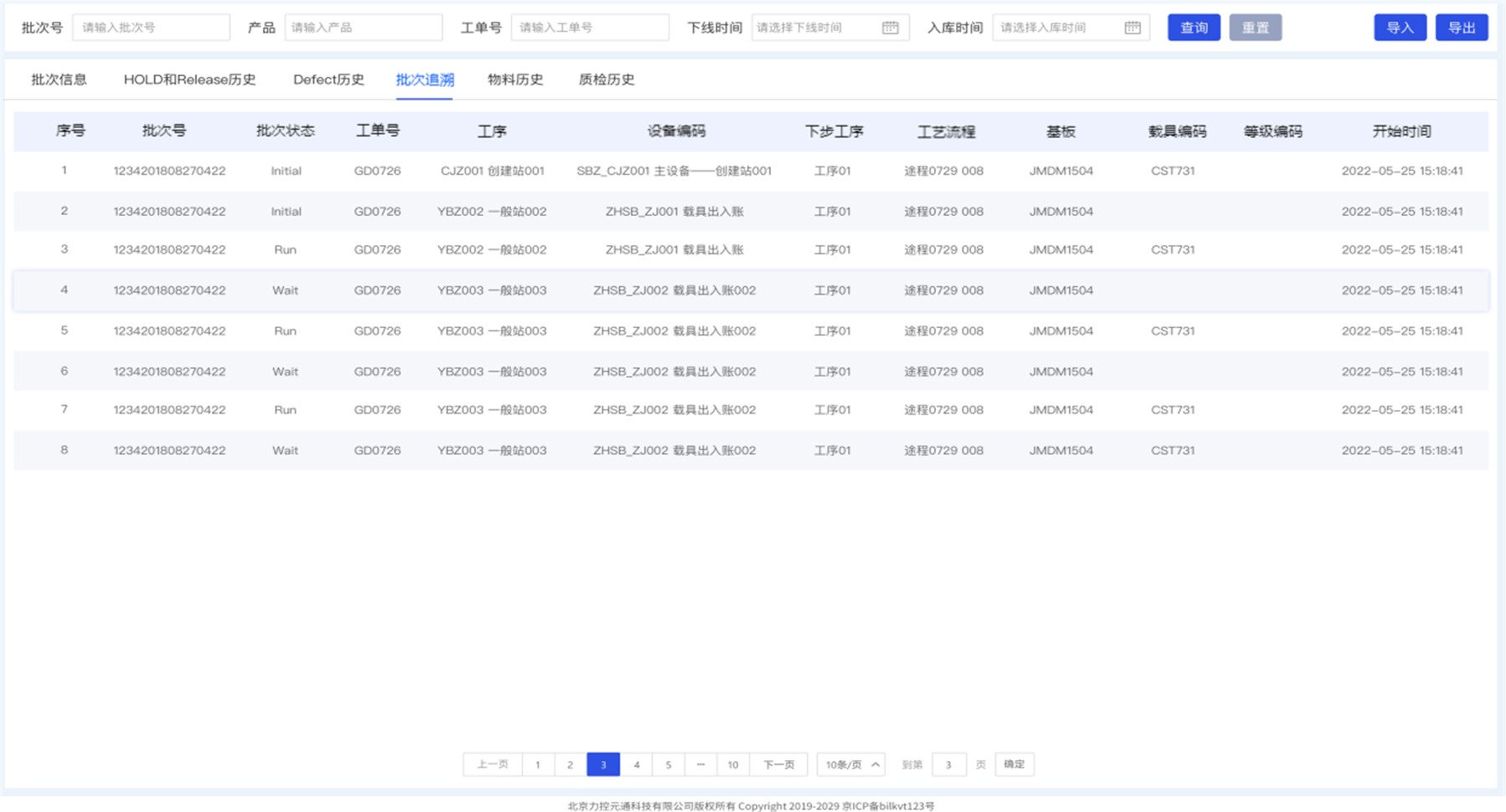Focus the 批次号 input field
This screenshot has height=812, width=1506.
tap(151, 28)
